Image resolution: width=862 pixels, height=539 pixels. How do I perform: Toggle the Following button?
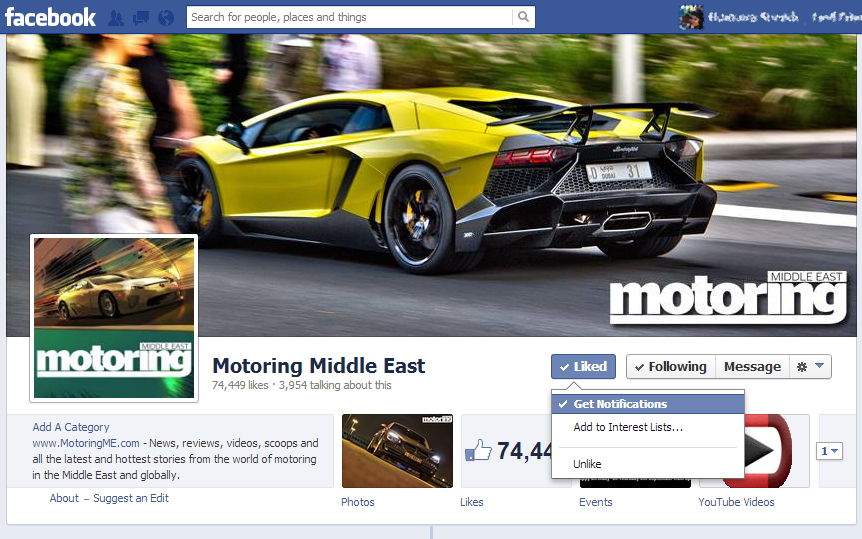[671, 367]
